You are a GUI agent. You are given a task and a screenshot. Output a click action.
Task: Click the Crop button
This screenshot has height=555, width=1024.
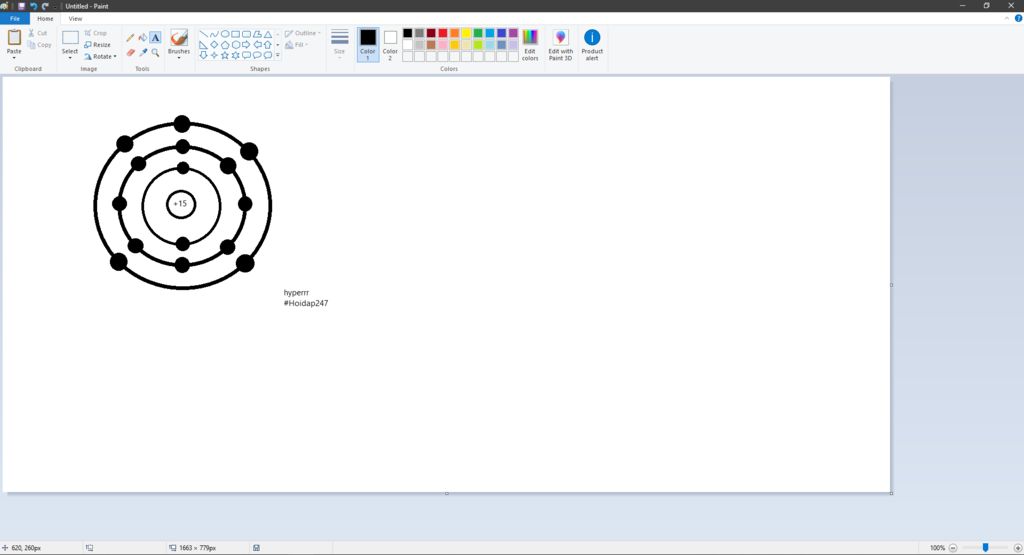[x=95, y=33]
